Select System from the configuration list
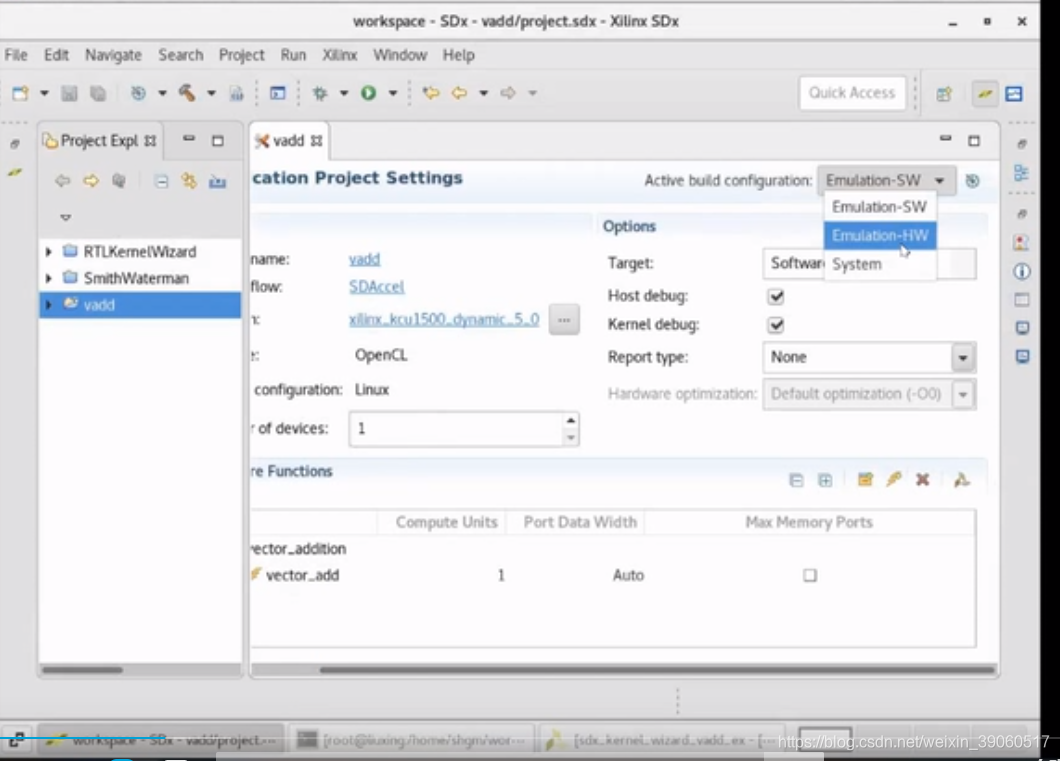Viewport: 1060px width, 761px height. click(880, 264)
